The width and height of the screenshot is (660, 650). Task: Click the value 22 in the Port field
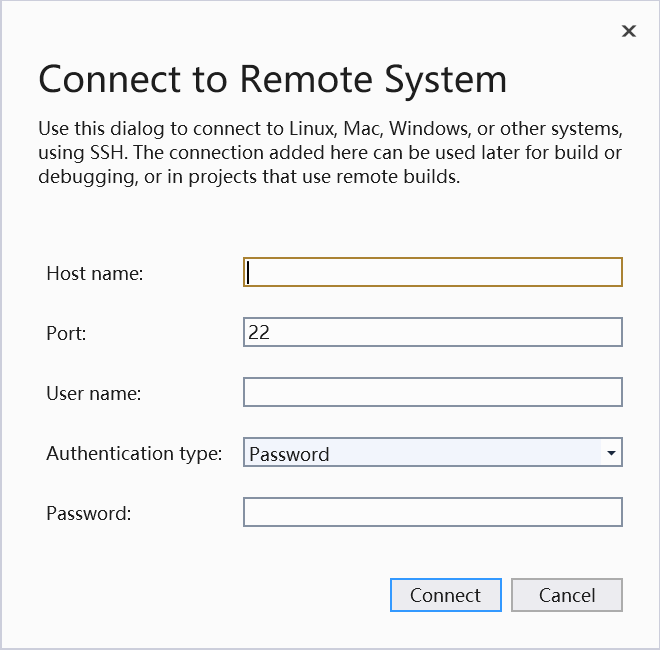258,332
